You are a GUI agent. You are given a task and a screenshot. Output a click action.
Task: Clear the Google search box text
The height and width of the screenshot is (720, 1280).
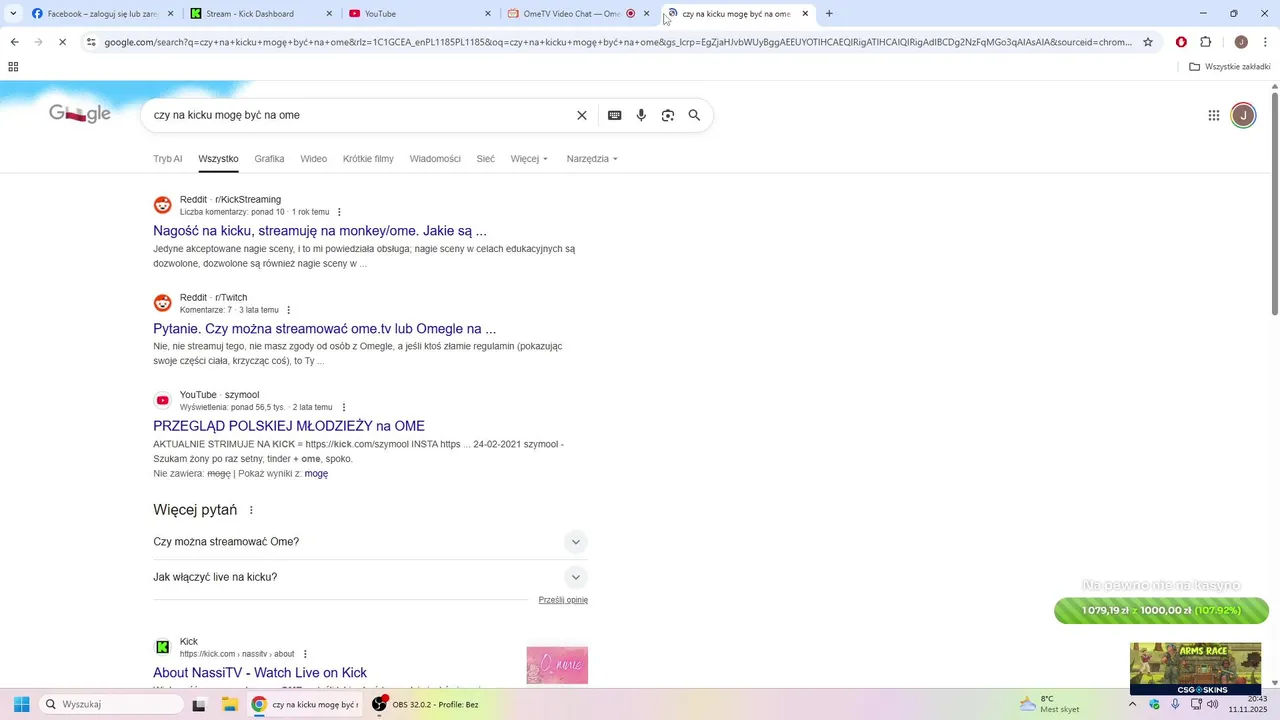pyautogui.click(x=582, y=115)
